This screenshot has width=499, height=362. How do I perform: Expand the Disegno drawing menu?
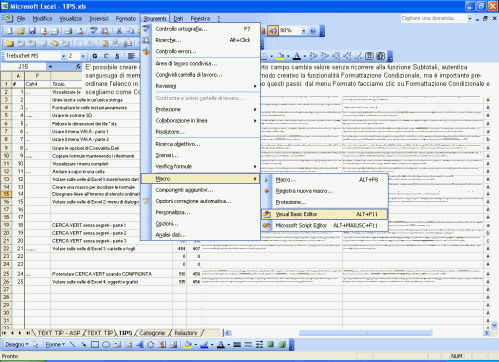pyautogui.click(x=17, y=344)
